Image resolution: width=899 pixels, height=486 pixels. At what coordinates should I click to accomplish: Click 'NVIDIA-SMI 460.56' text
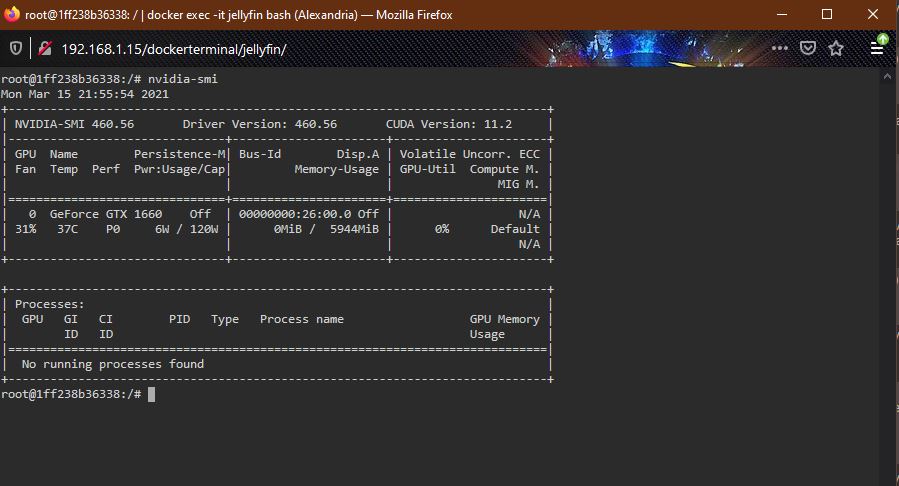(74, 124)
